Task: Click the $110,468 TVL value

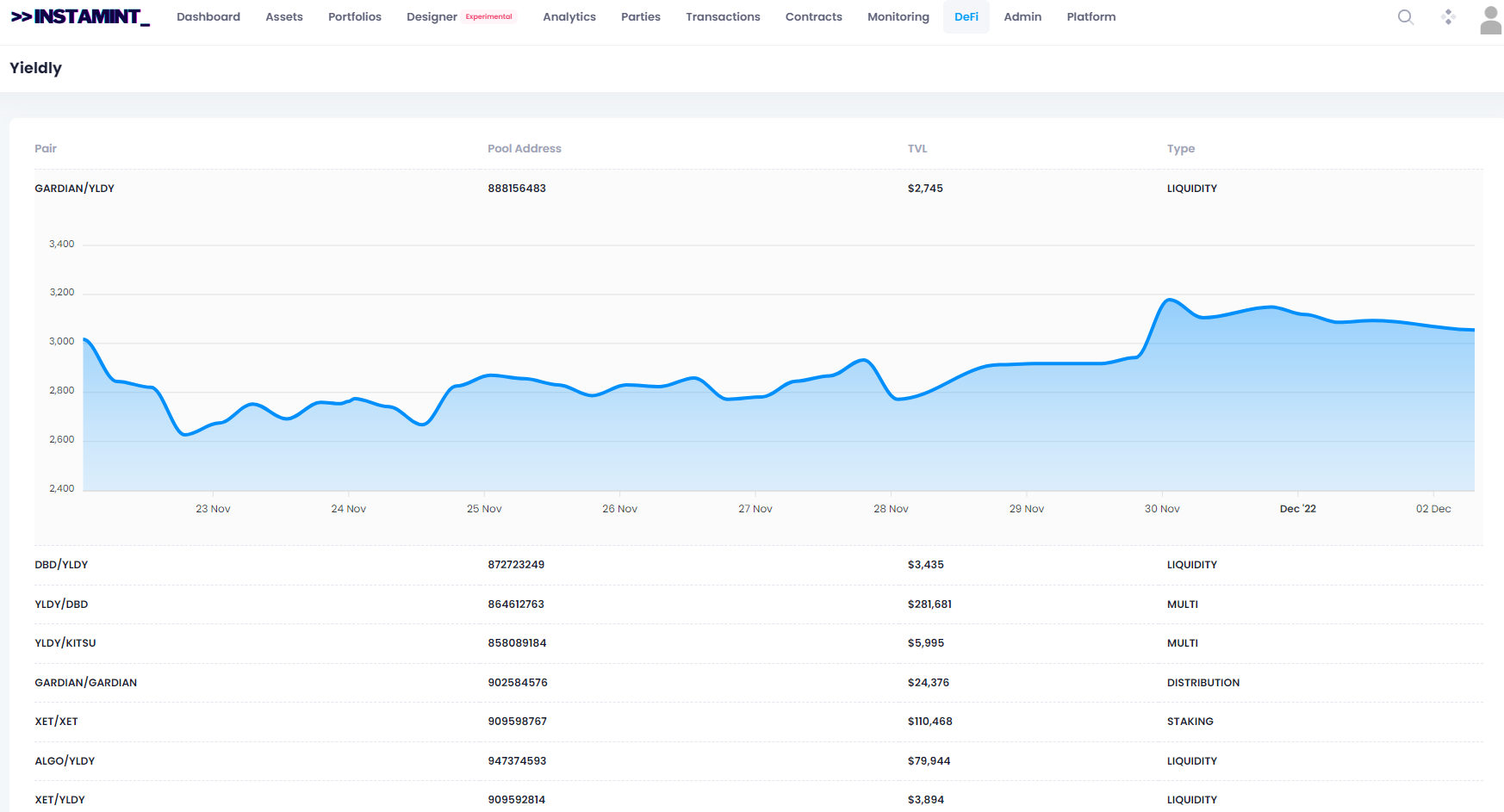Action: tap(929, 722)
